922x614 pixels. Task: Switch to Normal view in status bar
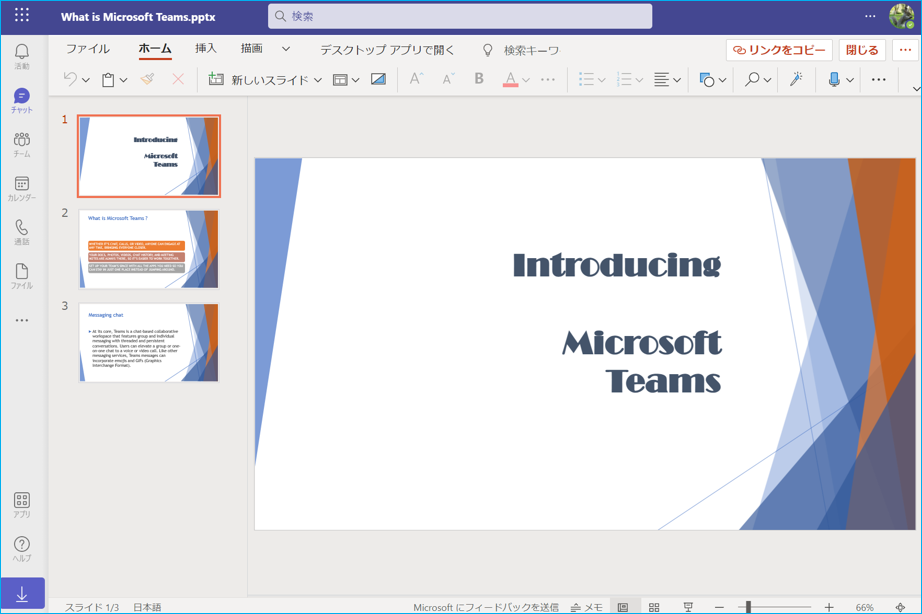(x=623, y=607)
